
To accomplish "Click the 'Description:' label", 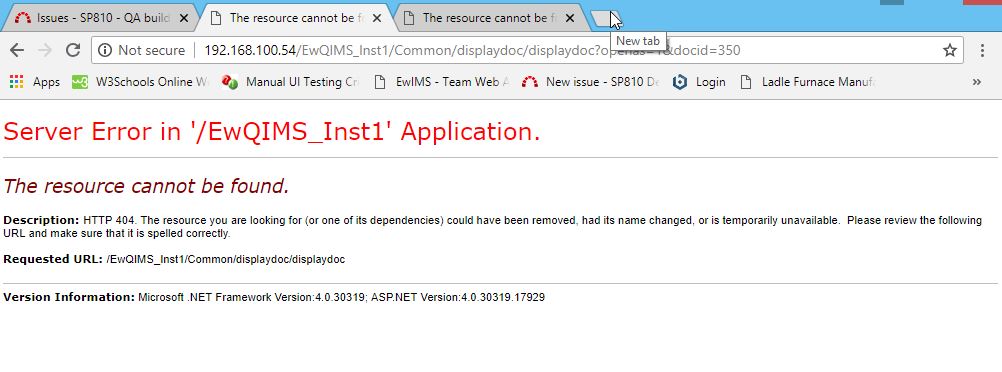I will 42,221.
